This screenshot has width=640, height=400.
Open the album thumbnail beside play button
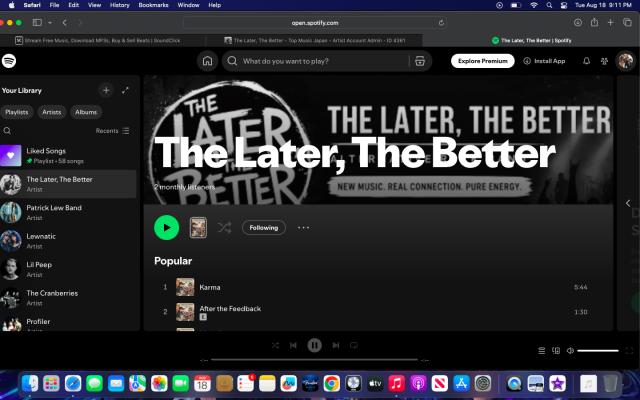coord(198,227)
